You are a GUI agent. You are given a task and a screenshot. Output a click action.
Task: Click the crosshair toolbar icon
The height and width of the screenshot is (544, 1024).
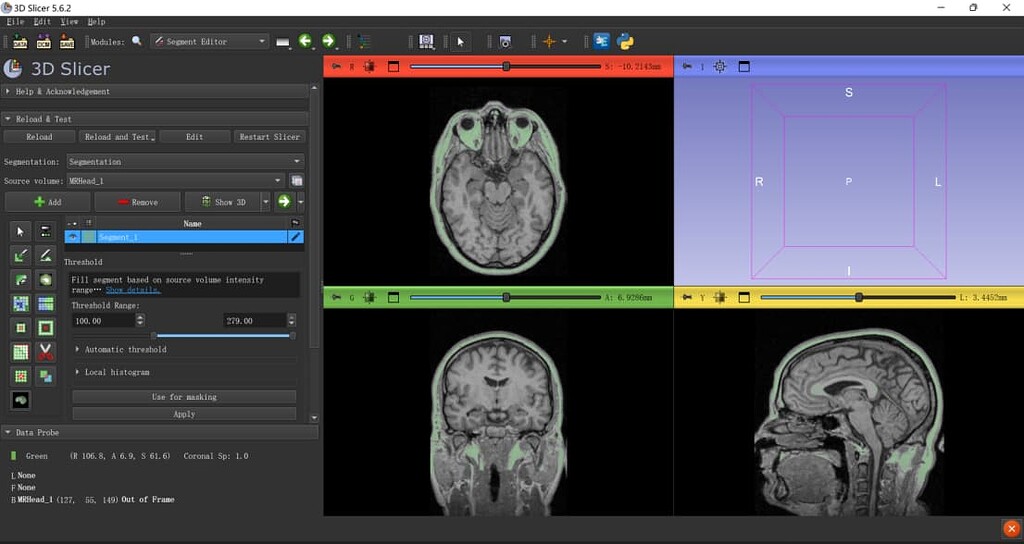pyautogui.click(x=548, y=41)
